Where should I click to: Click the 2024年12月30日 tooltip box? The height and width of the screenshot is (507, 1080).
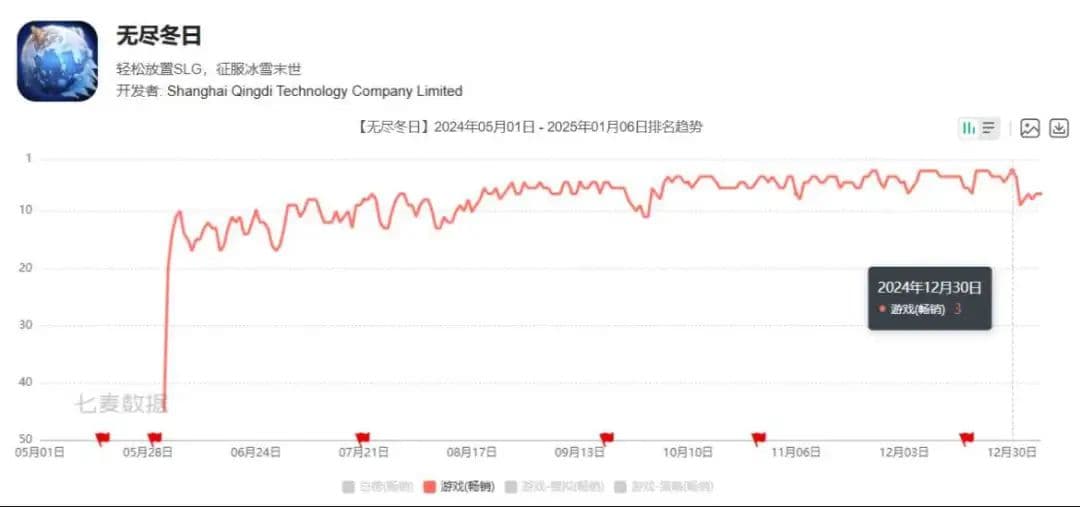click(929, 298)
